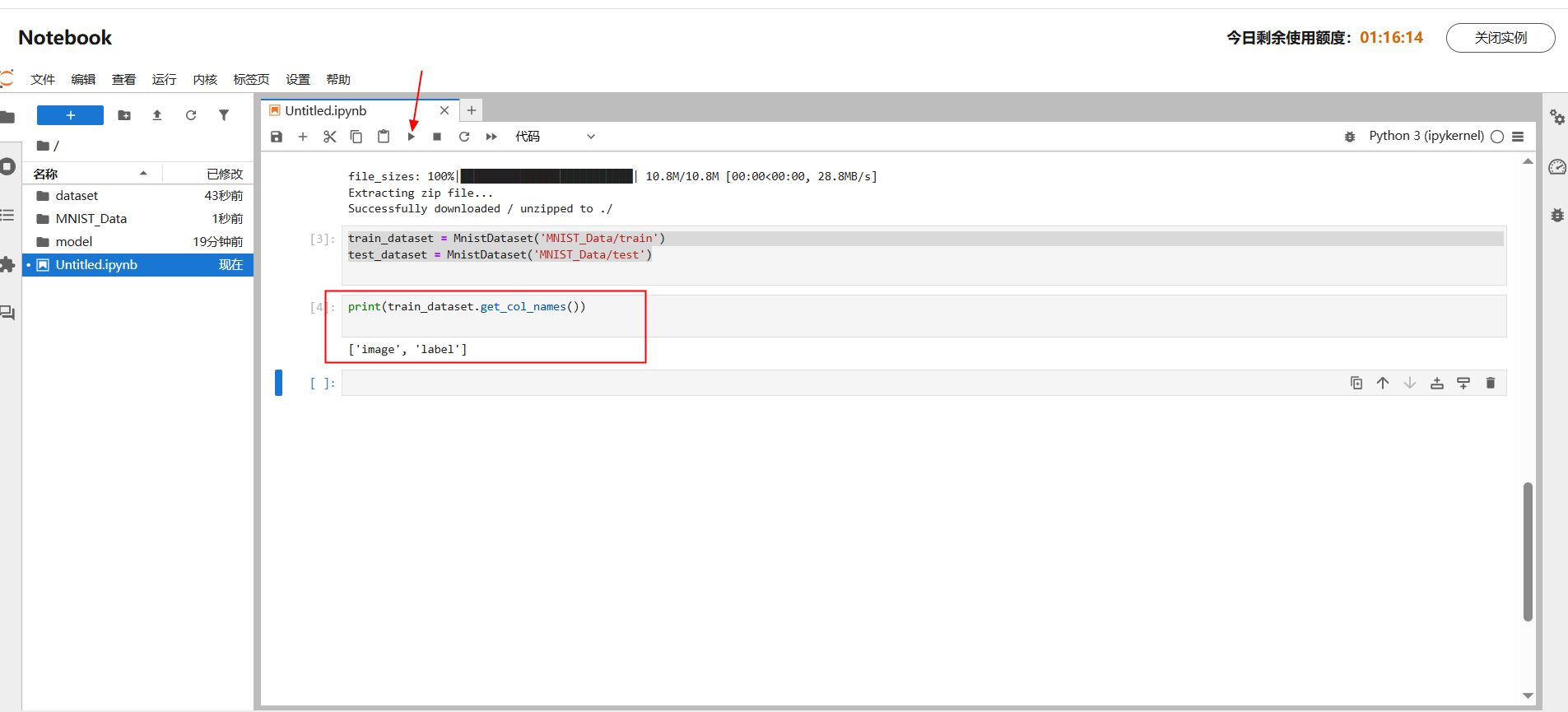Open the 代码 cell type dropdown
The height and width of the screenshot is (712, 1568).
[x=555, y=137]
